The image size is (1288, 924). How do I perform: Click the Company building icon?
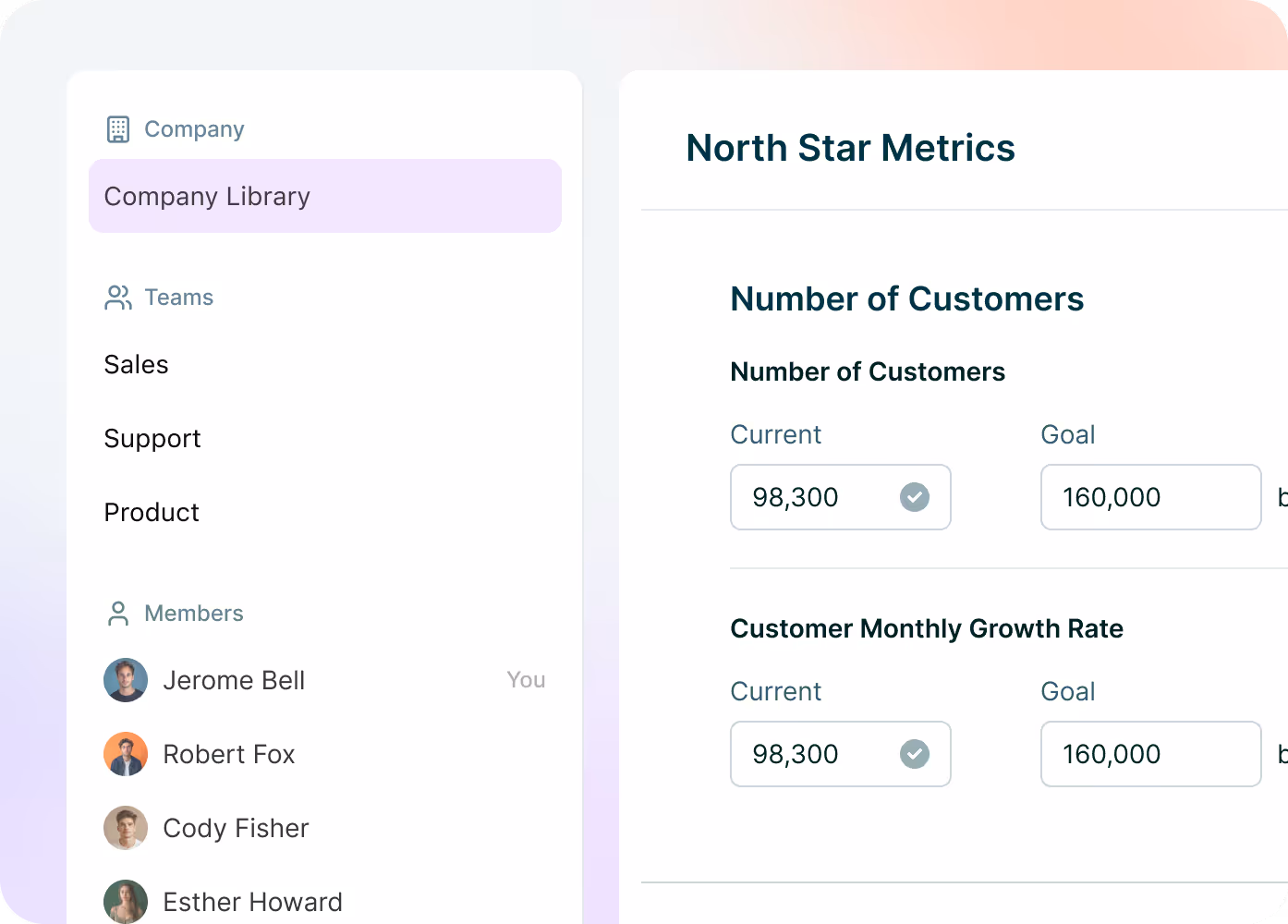118,129
